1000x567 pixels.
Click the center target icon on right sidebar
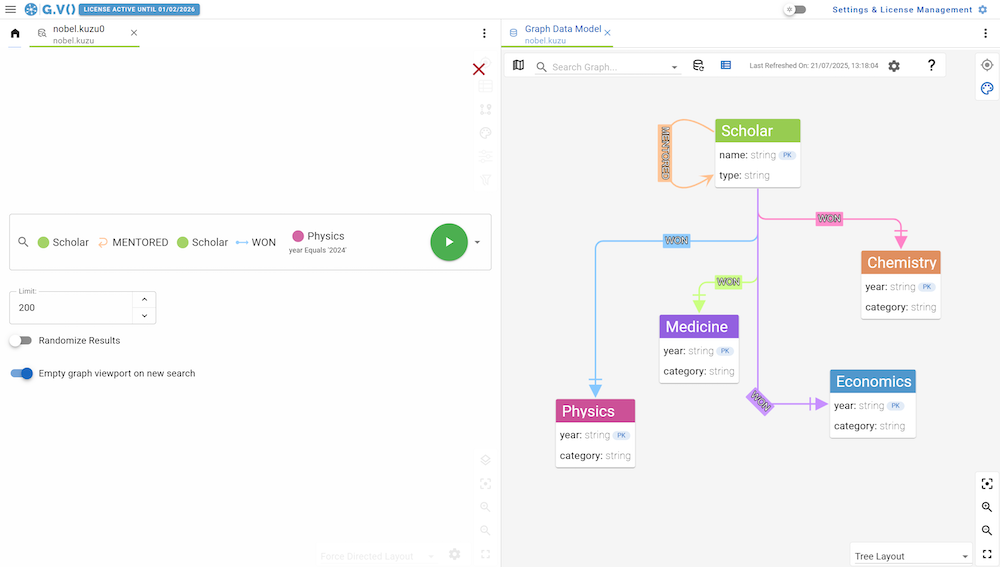[x=987, y=65]
